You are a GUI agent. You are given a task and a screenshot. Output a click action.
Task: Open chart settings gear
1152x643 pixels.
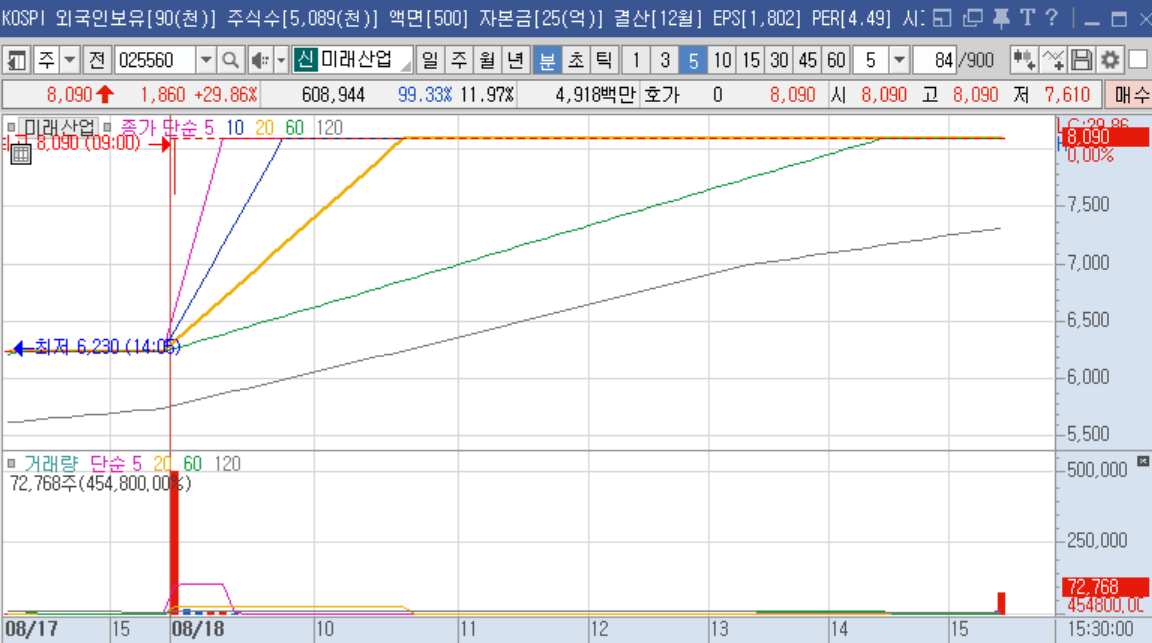pos(1109,60)
